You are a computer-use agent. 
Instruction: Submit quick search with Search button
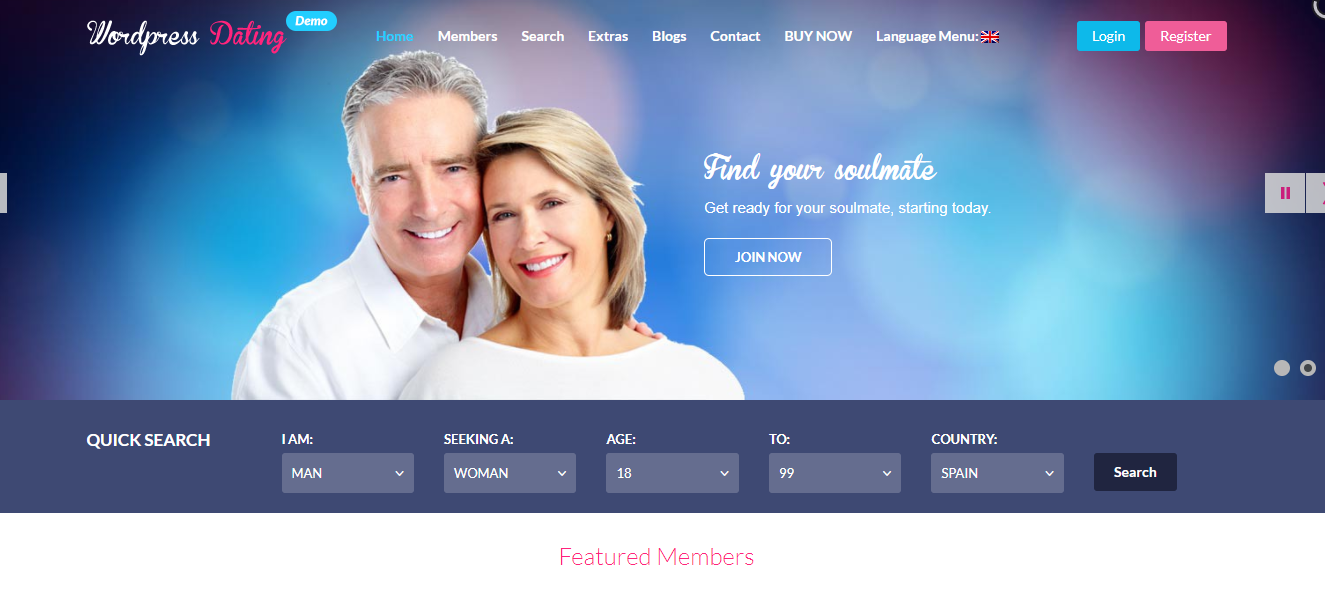coord(1135,472)
